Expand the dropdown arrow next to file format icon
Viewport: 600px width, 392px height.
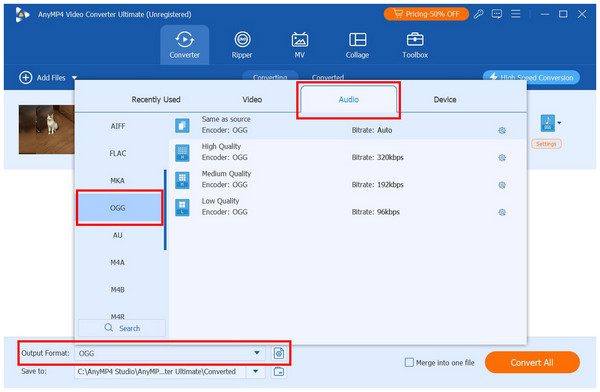pos(559,123)
